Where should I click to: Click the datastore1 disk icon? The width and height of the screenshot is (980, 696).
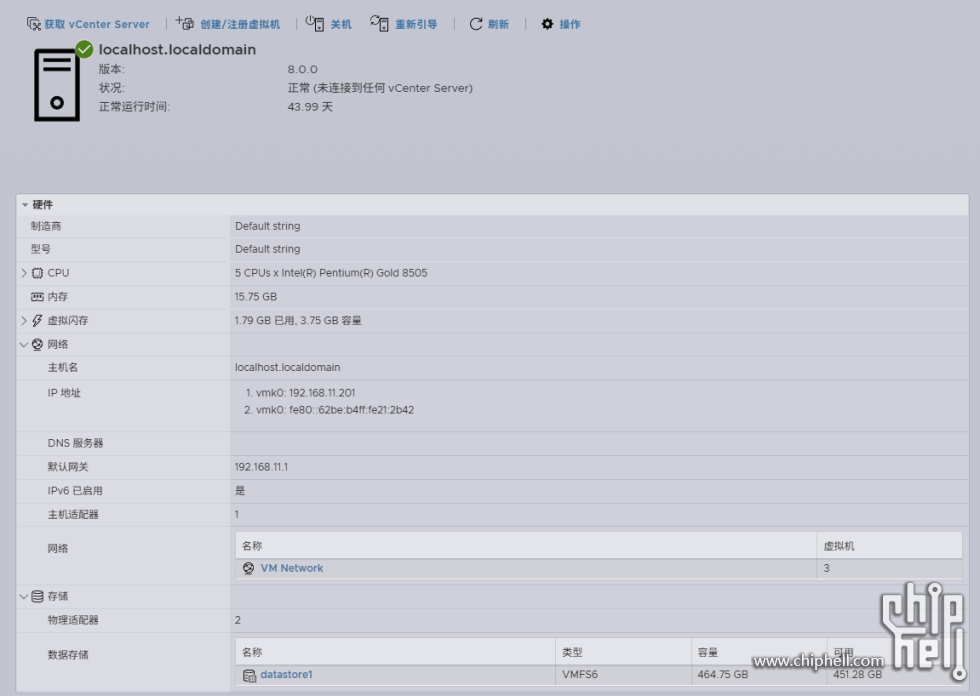click(x=249, y=675)
